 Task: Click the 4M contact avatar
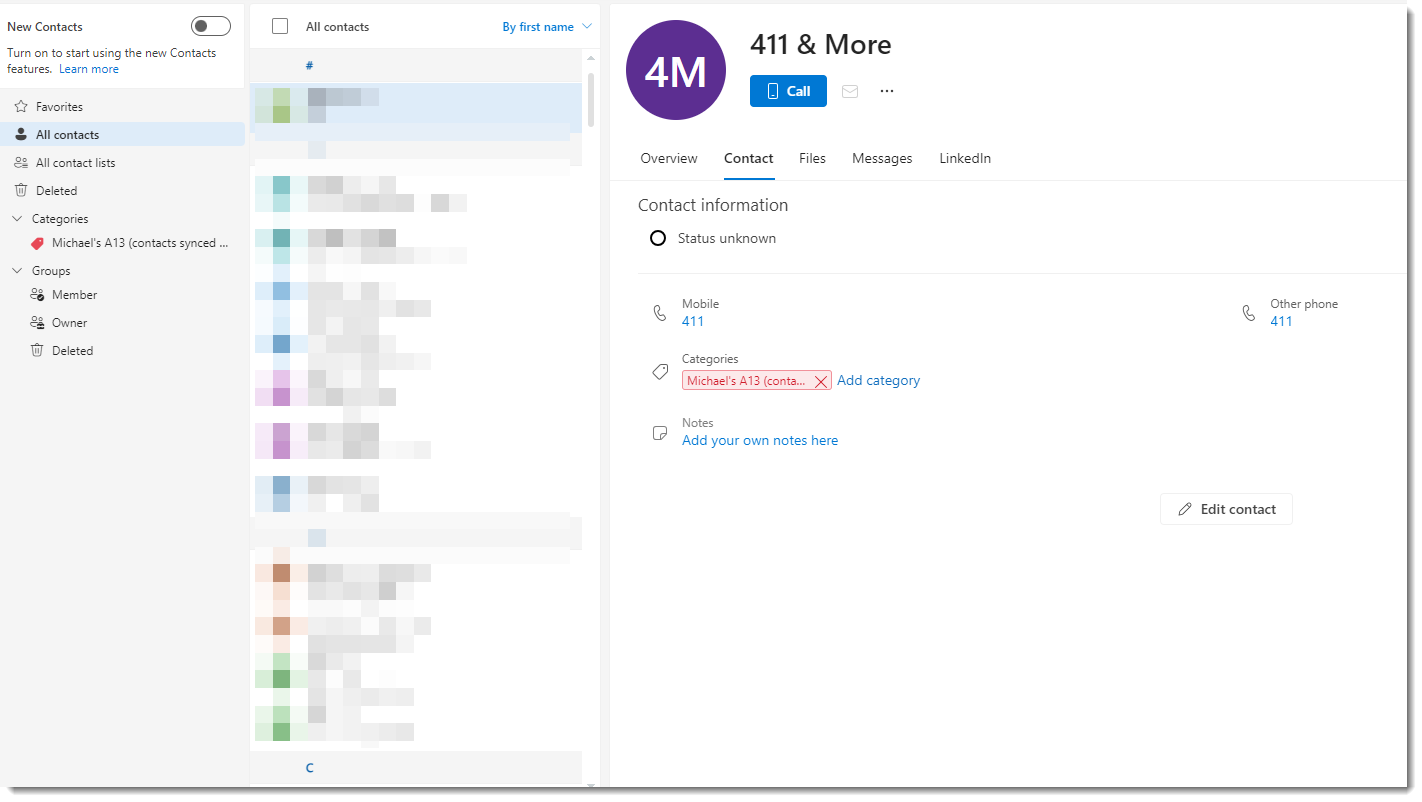675,71
